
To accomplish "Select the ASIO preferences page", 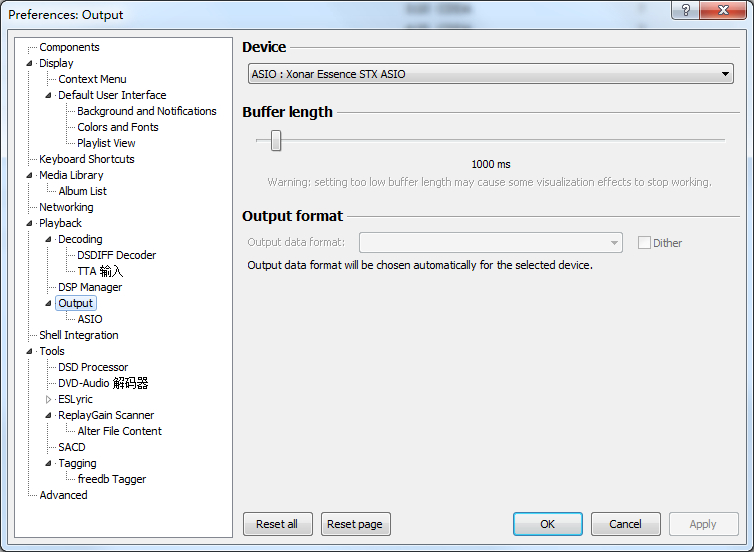I will pos(90,319).
